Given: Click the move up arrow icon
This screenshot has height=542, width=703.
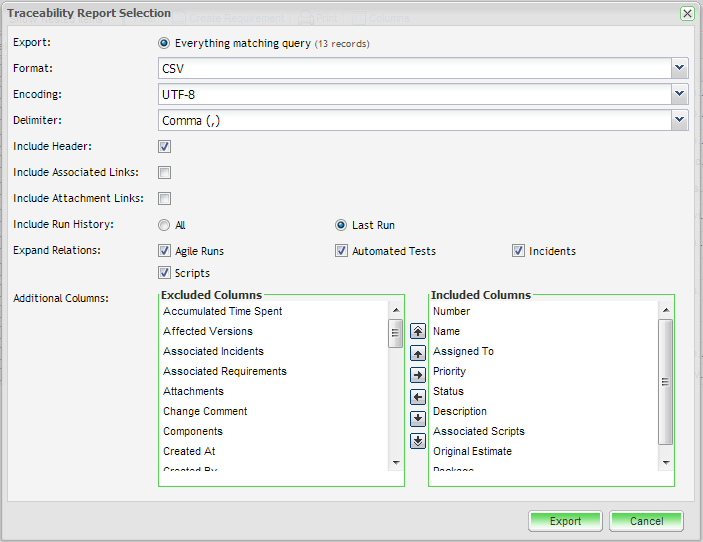Looking at the screenshot, I should (x=418, y=353).
